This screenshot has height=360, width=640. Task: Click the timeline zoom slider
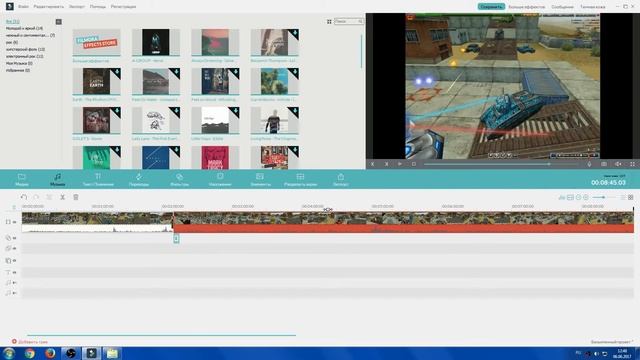click(x=604, y=197)
